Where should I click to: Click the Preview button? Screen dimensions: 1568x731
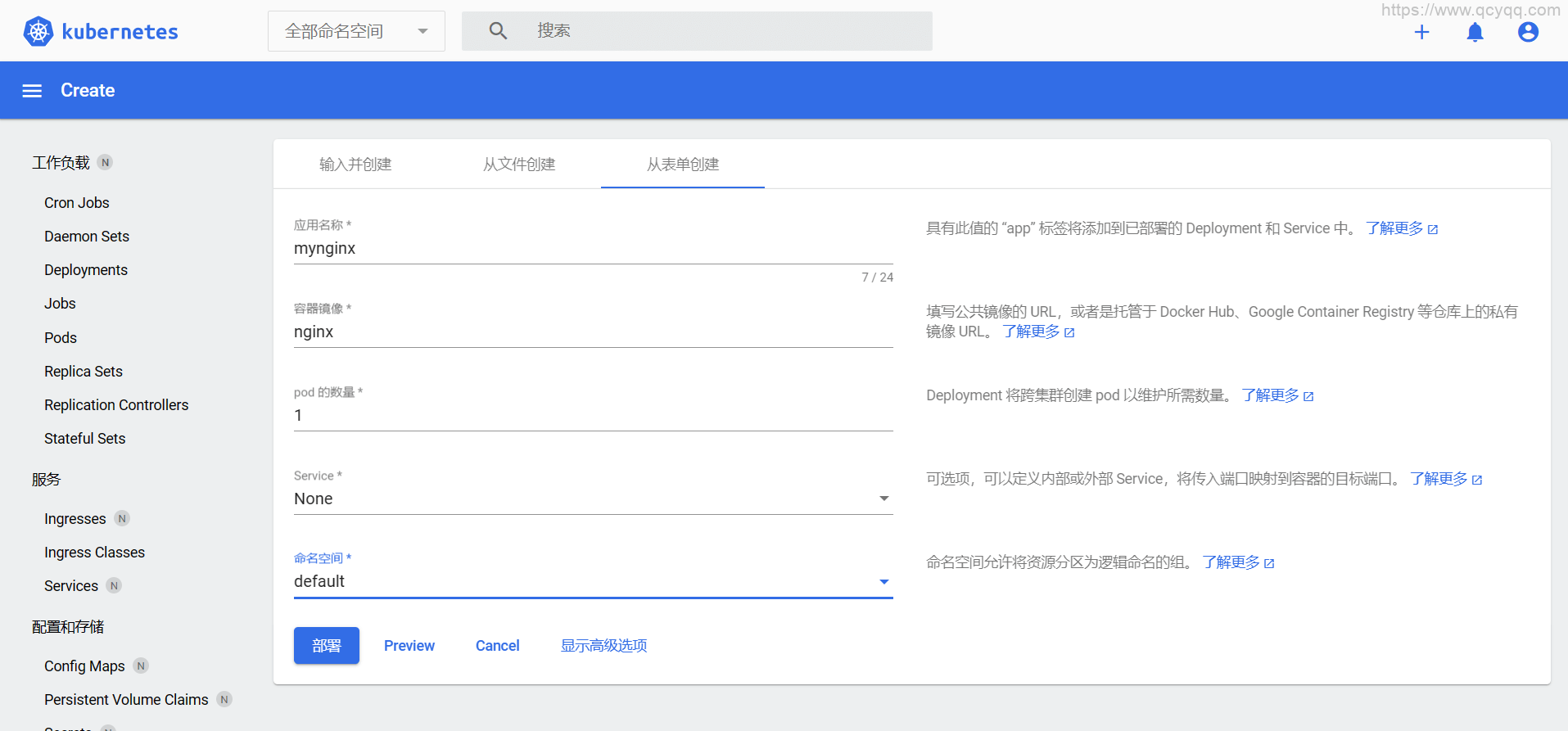pyautogui.click(x=409, y=646)
